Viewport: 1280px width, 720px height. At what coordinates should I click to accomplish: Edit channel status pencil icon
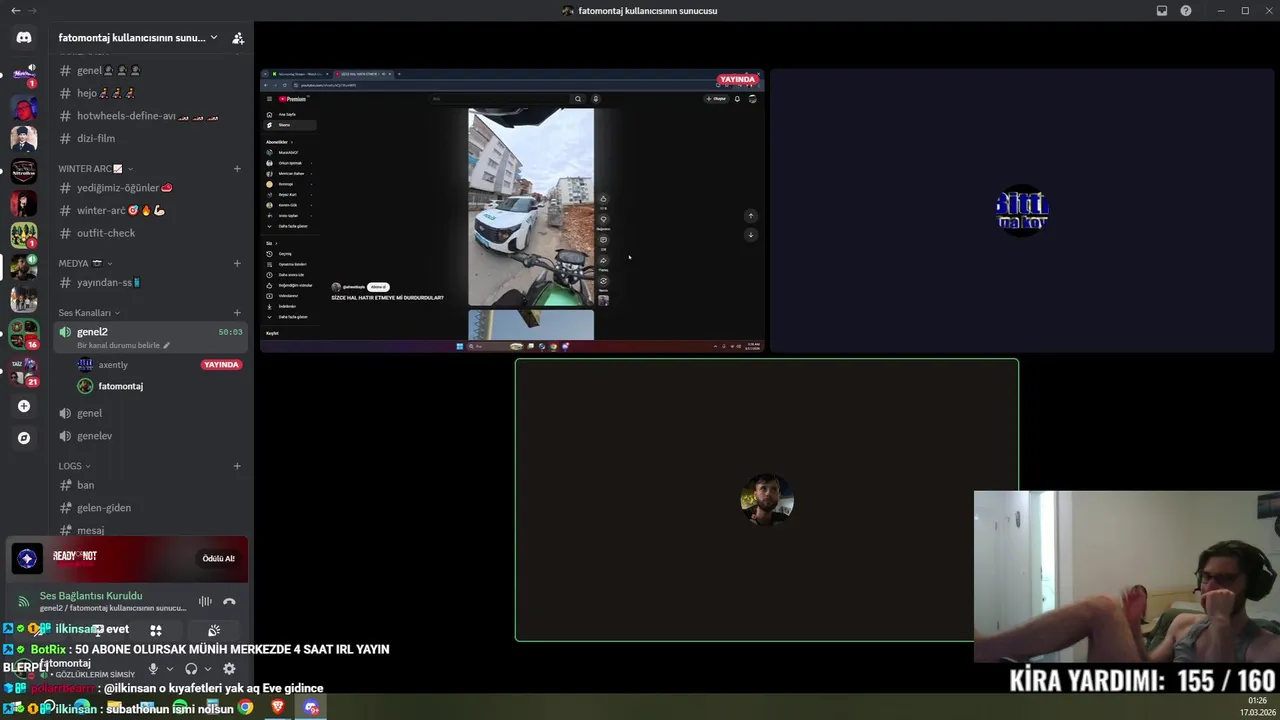(x=167, y=346)
